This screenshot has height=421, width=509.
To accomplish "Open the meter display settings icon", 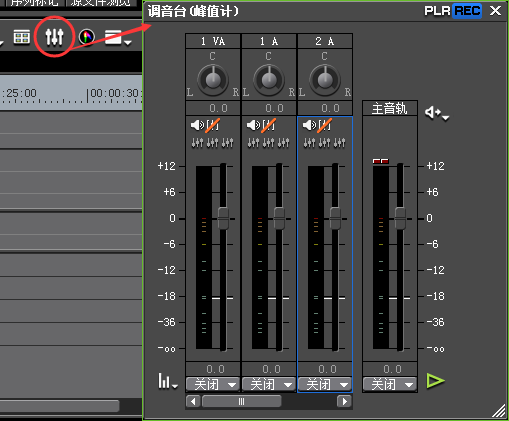I will (167, 381).
